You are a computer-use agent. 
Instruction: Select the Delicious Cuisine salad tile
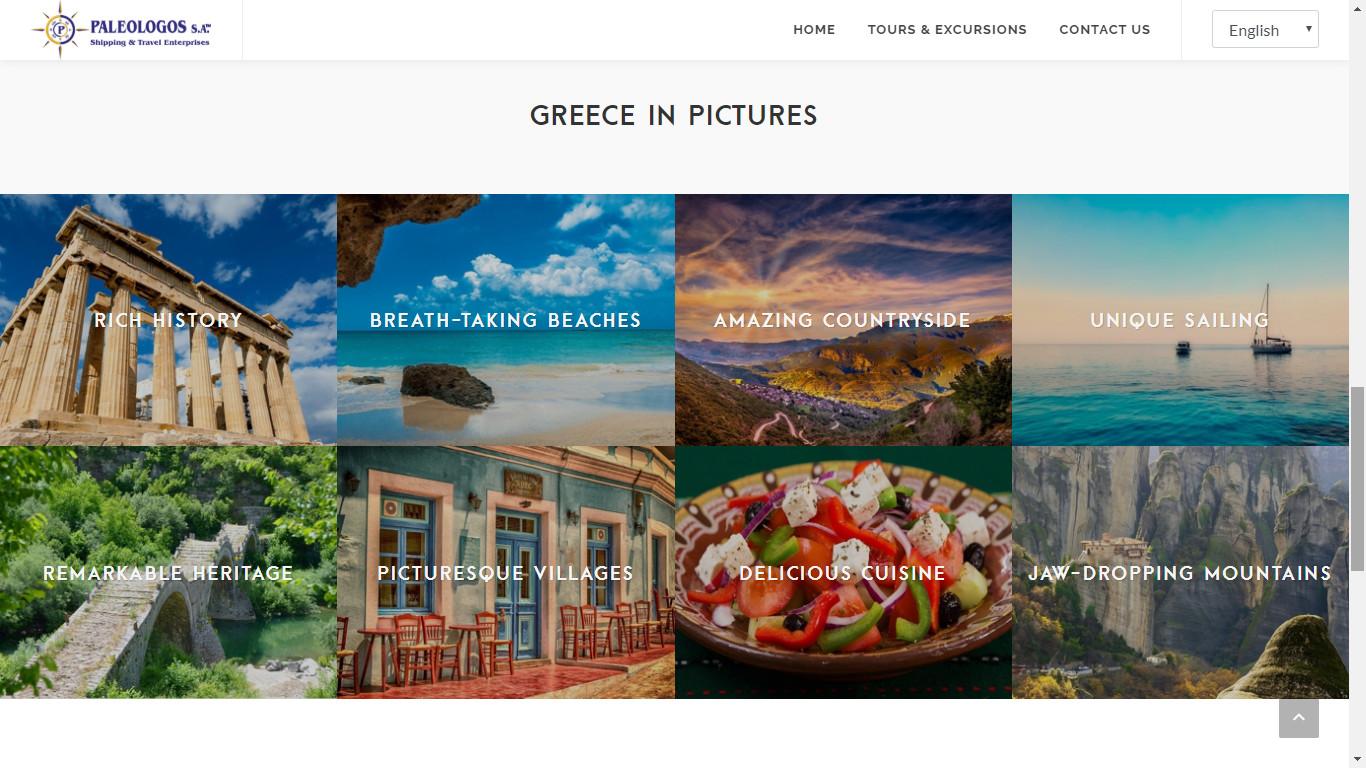843,572
